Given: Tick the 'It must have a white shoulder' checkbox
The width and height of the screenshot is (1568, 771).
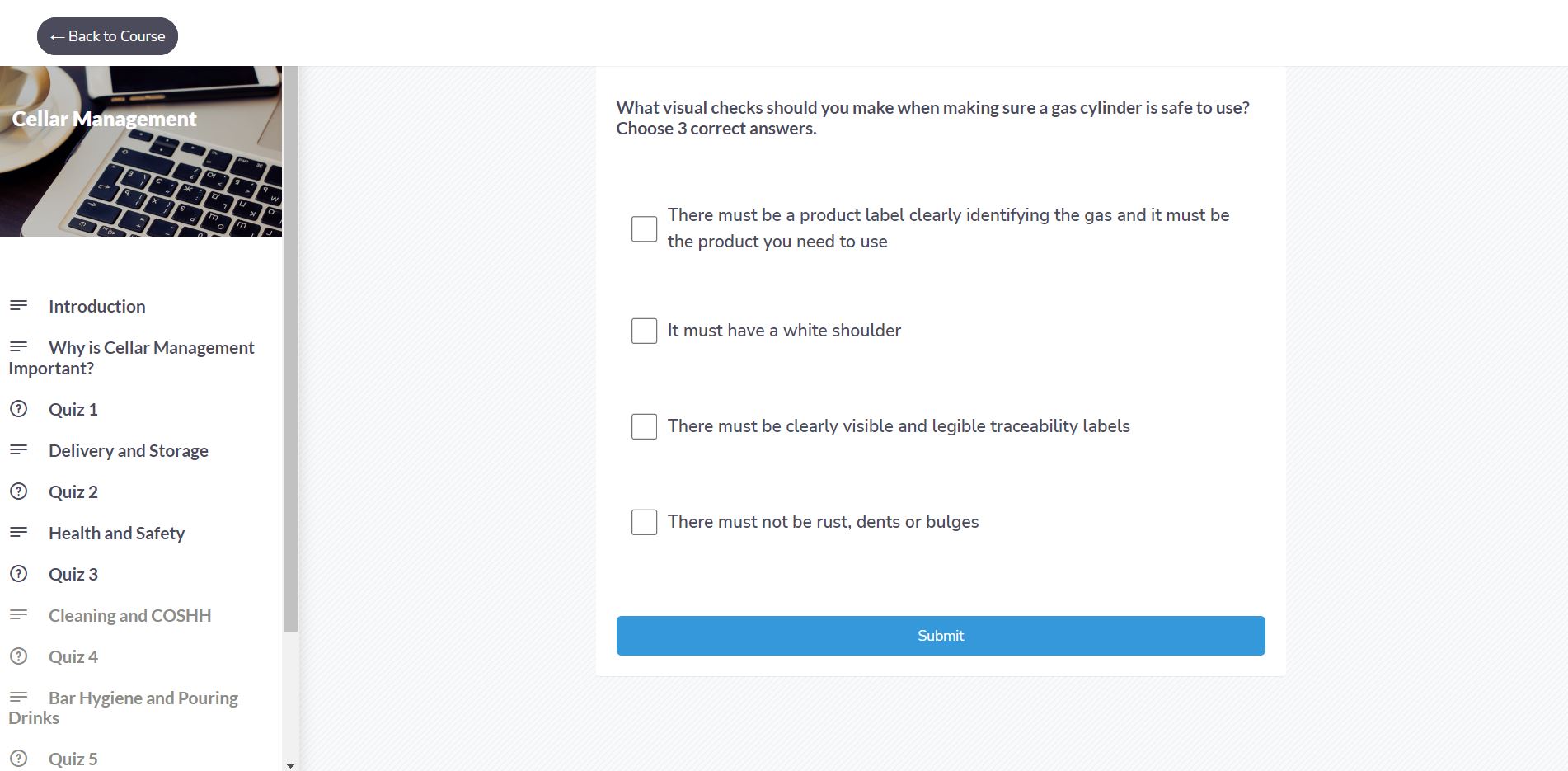Looking at the screenshot, I should [644, 331].
